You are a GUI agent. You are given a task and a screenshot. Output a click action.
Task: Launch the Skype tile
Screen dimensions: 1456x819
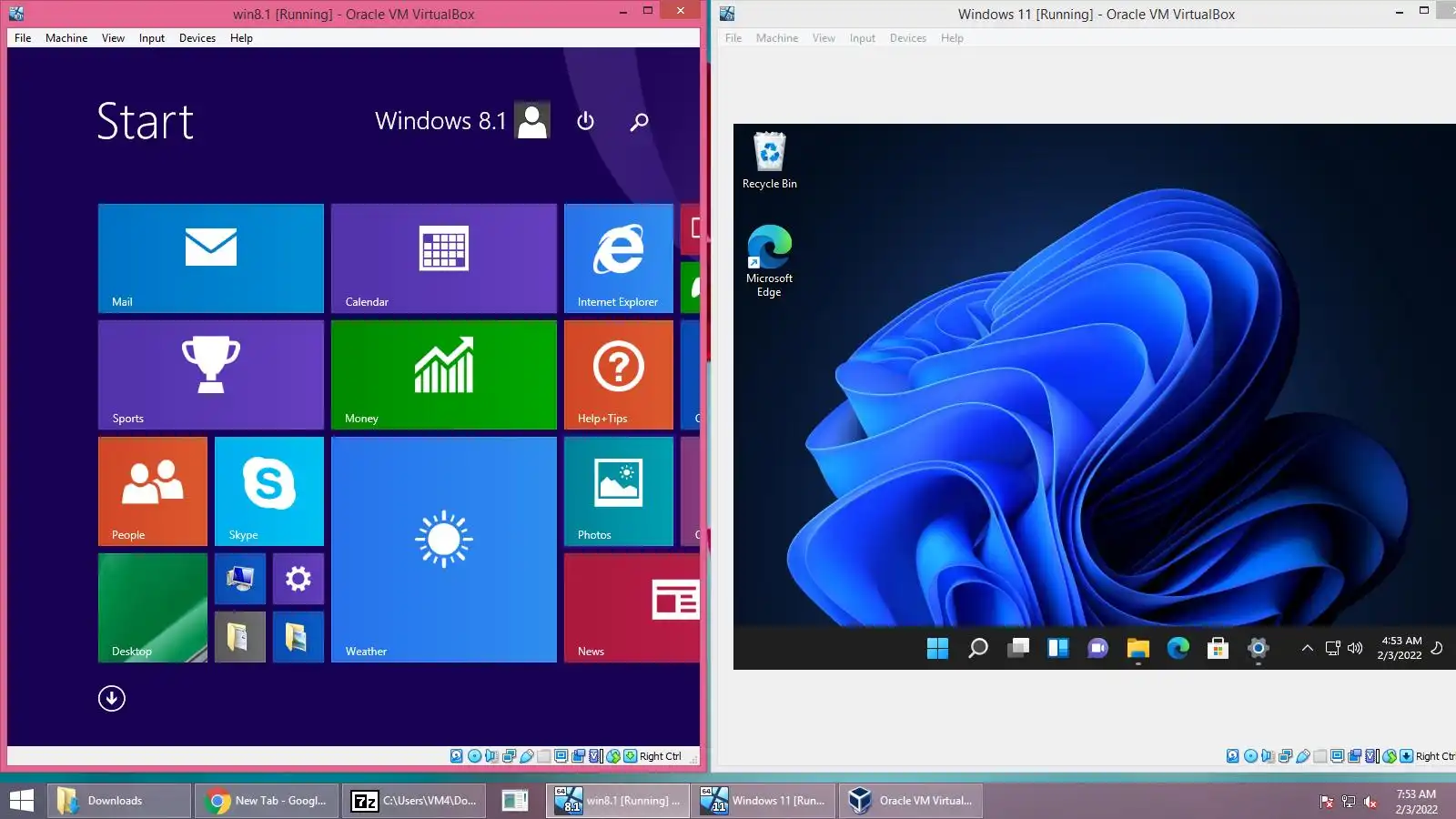[x=269, y=491]
